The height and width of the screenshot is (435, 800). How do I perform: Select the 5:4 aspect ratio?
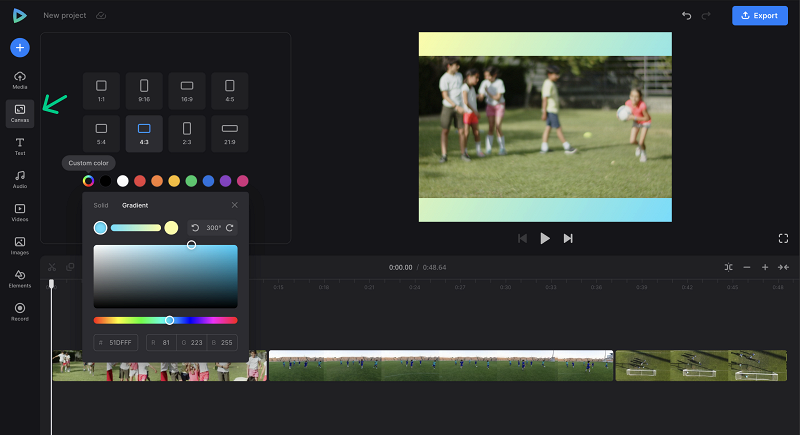[x=102, y=134]
